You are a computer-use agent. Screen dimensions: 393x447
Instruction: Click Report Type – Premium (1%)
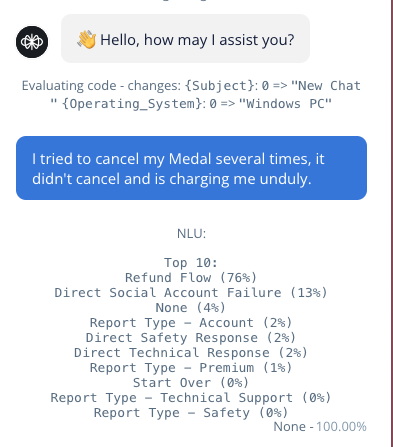191,368
